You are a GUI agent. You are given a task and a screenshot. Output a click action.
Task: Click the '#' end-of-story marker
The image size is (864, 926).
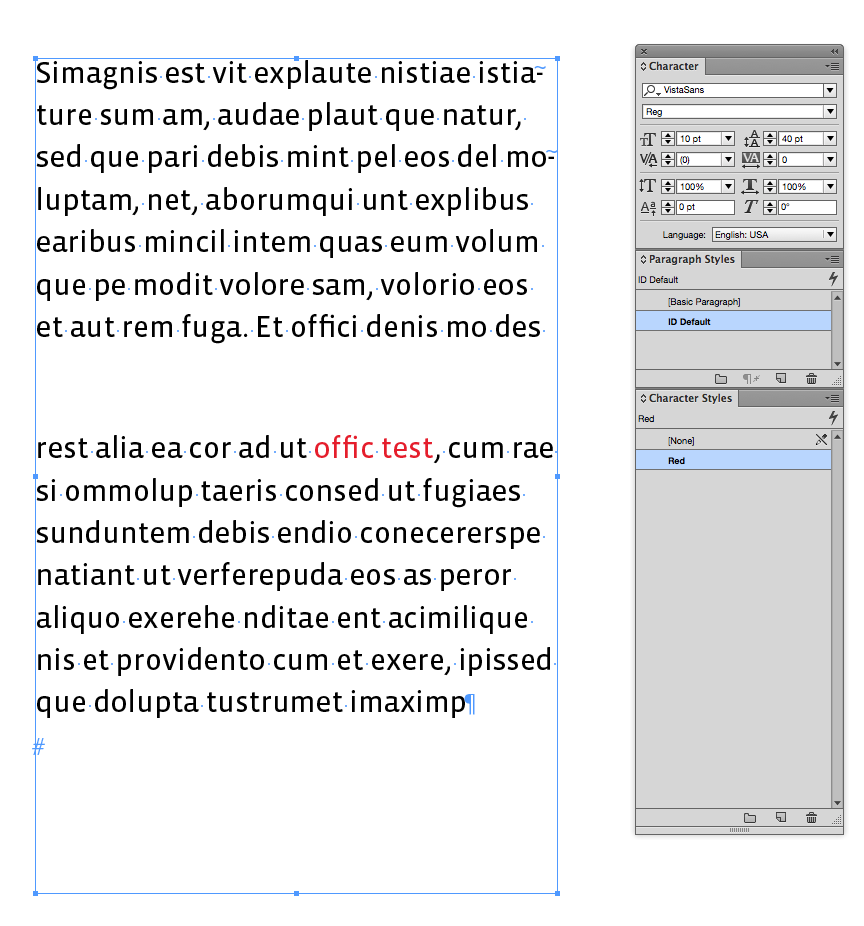[38, 747]
